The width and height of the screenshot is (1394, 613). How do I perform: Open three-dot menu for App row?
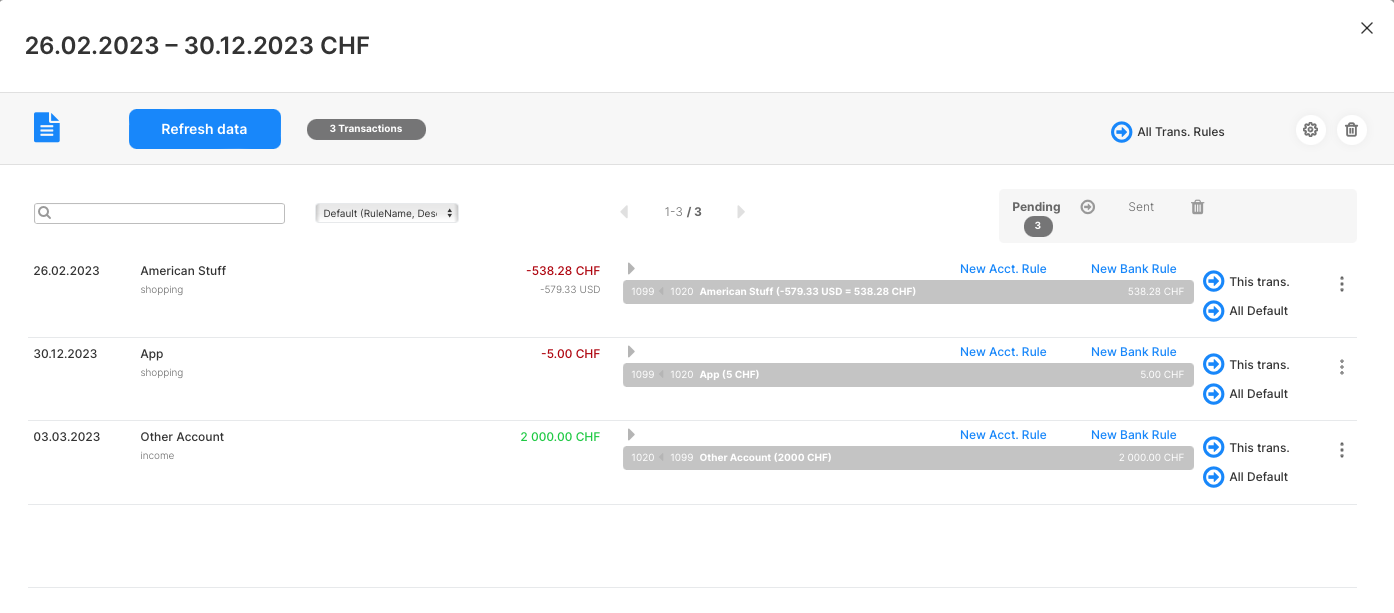tap(1342, 367)
